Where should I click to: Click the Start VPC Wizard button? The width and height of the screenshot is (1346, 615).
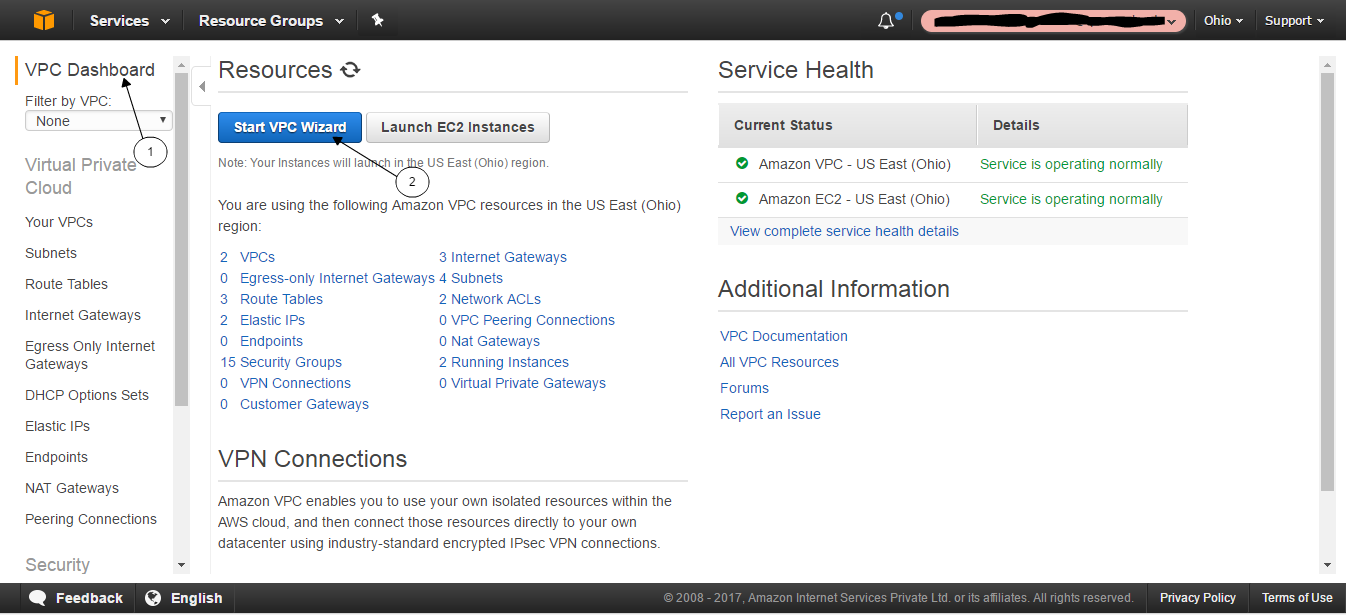[x=290, y=127]
